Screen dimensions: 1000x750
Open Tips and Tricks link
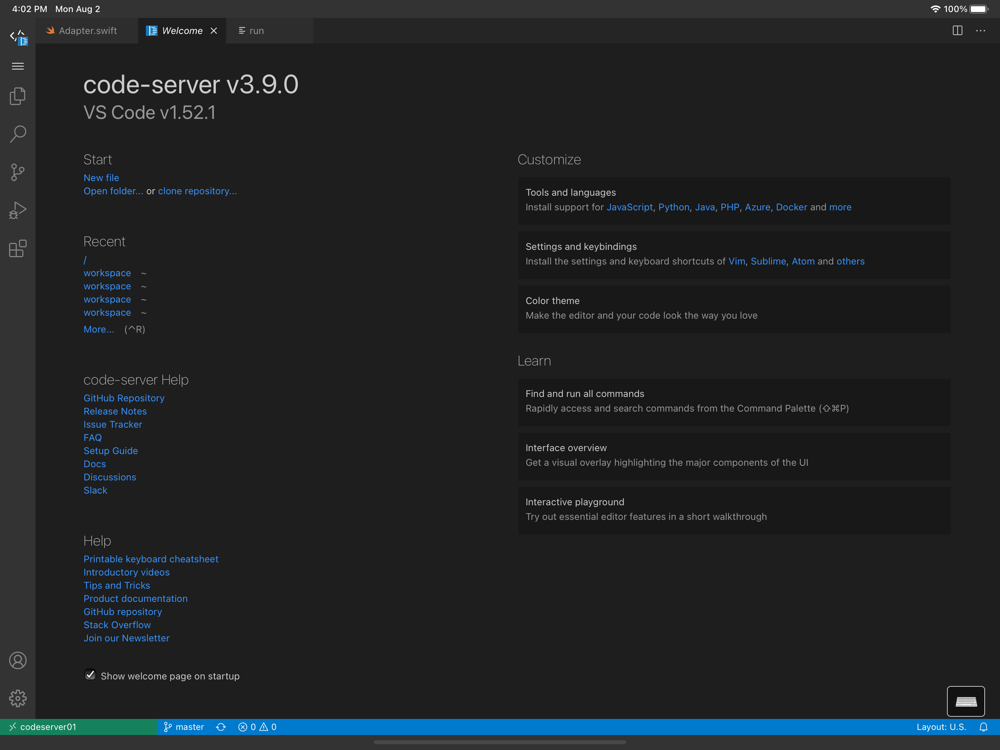[117, 585]
